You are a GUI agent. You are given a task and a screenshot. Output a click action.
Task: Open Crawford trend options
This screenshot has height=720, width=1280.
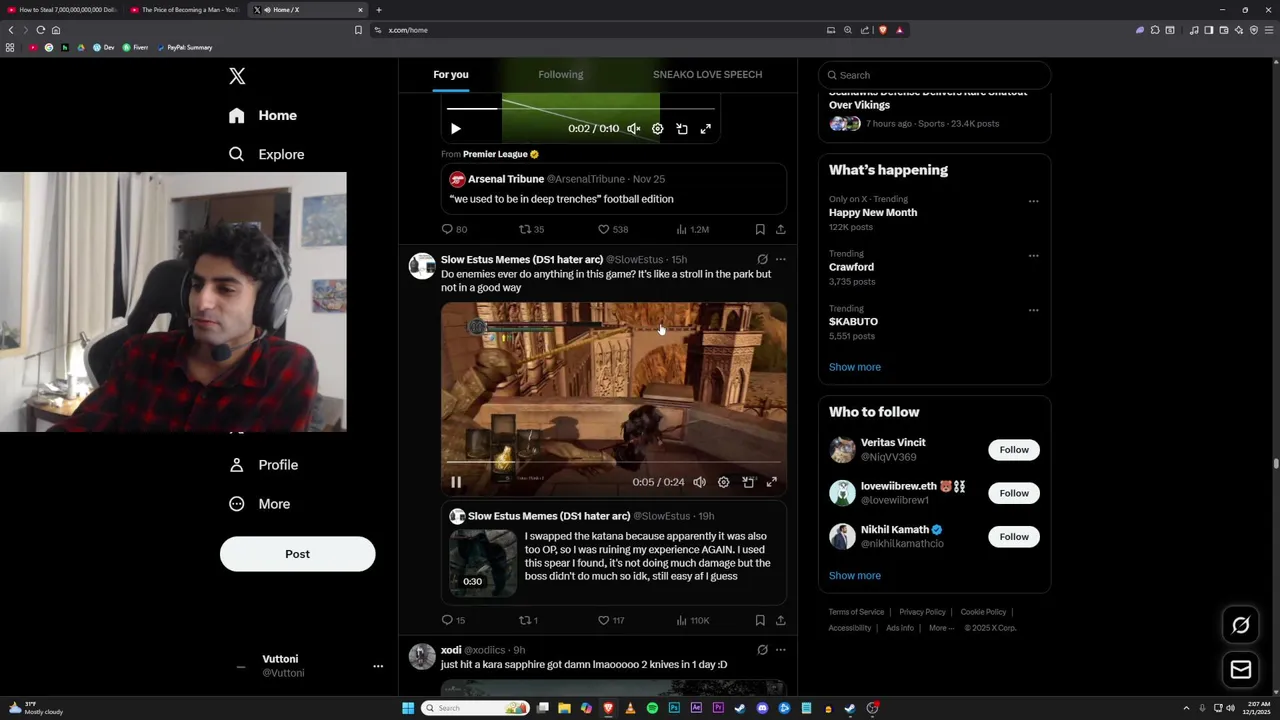click(1033, 255)
